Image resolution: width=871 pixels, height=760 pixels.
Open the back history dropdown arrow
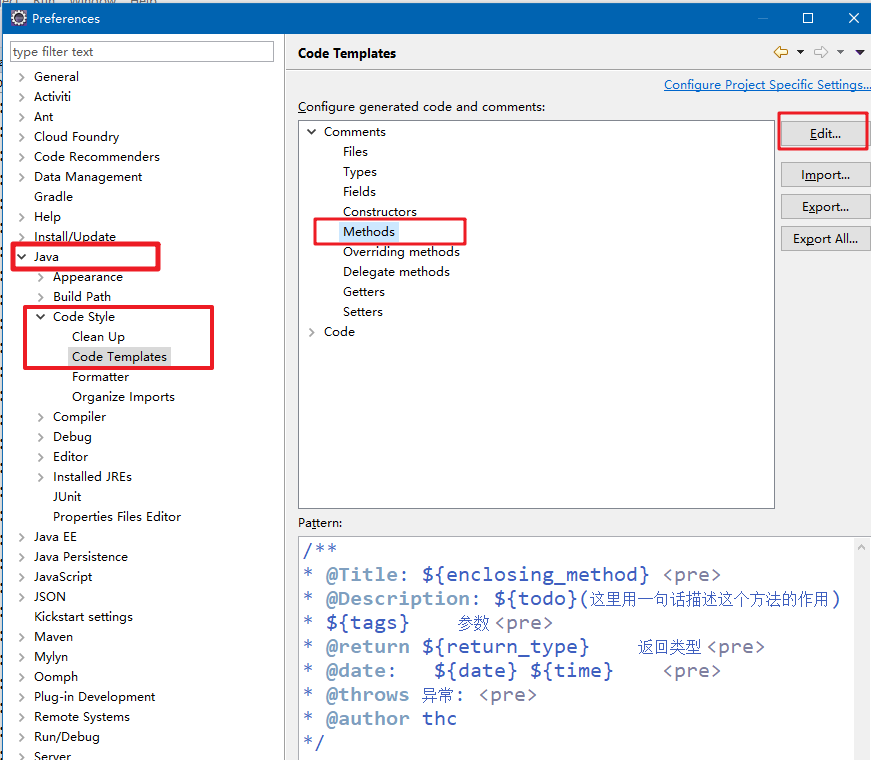pos(800,52)
